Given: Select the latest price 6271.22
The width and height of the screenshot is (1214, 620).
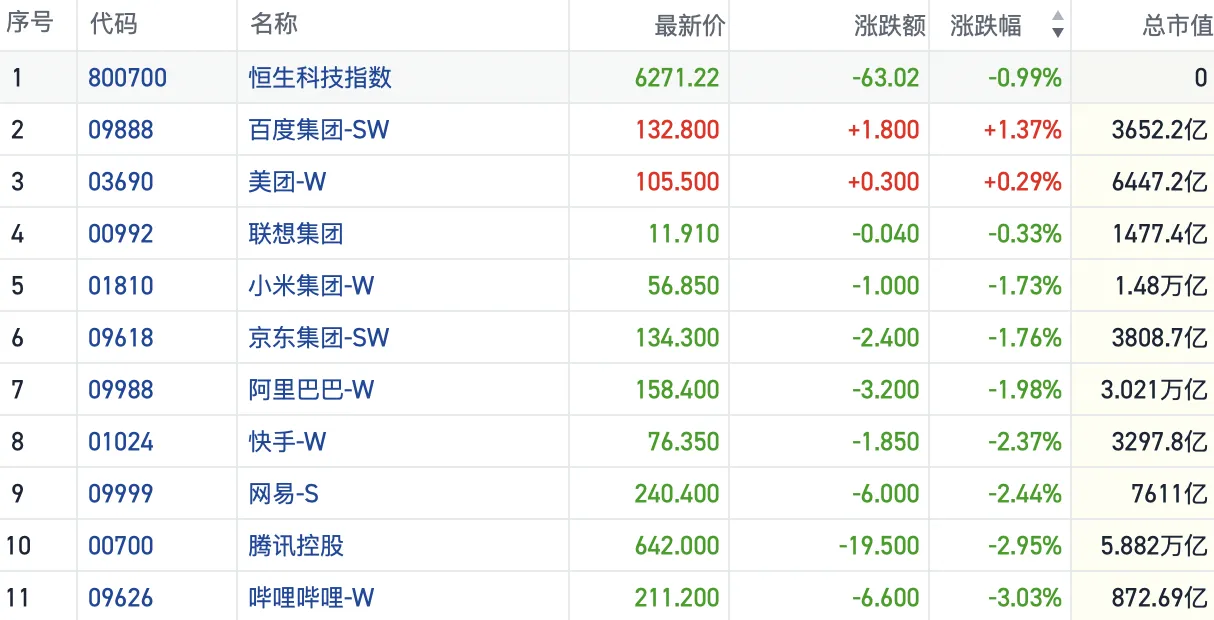Looking at the screenshot, I should 677,78.
